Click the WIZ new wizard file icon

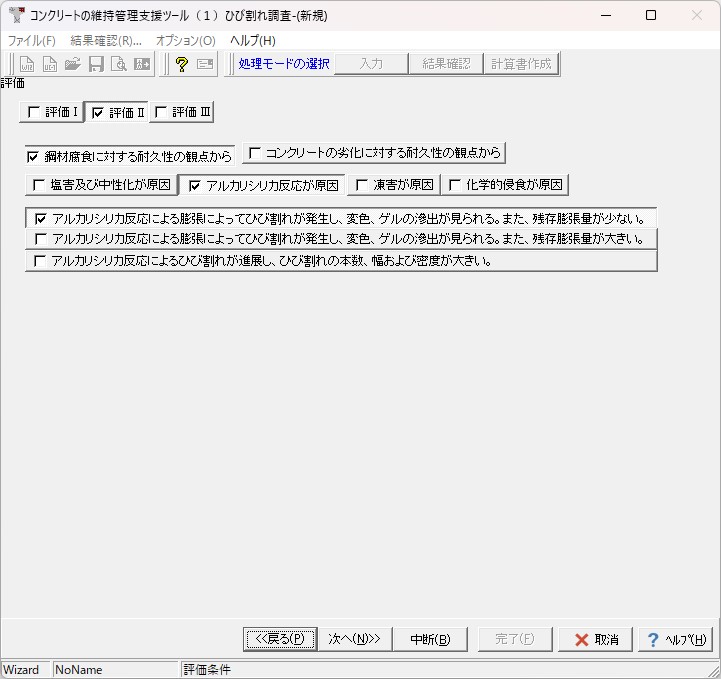point(27,64)
